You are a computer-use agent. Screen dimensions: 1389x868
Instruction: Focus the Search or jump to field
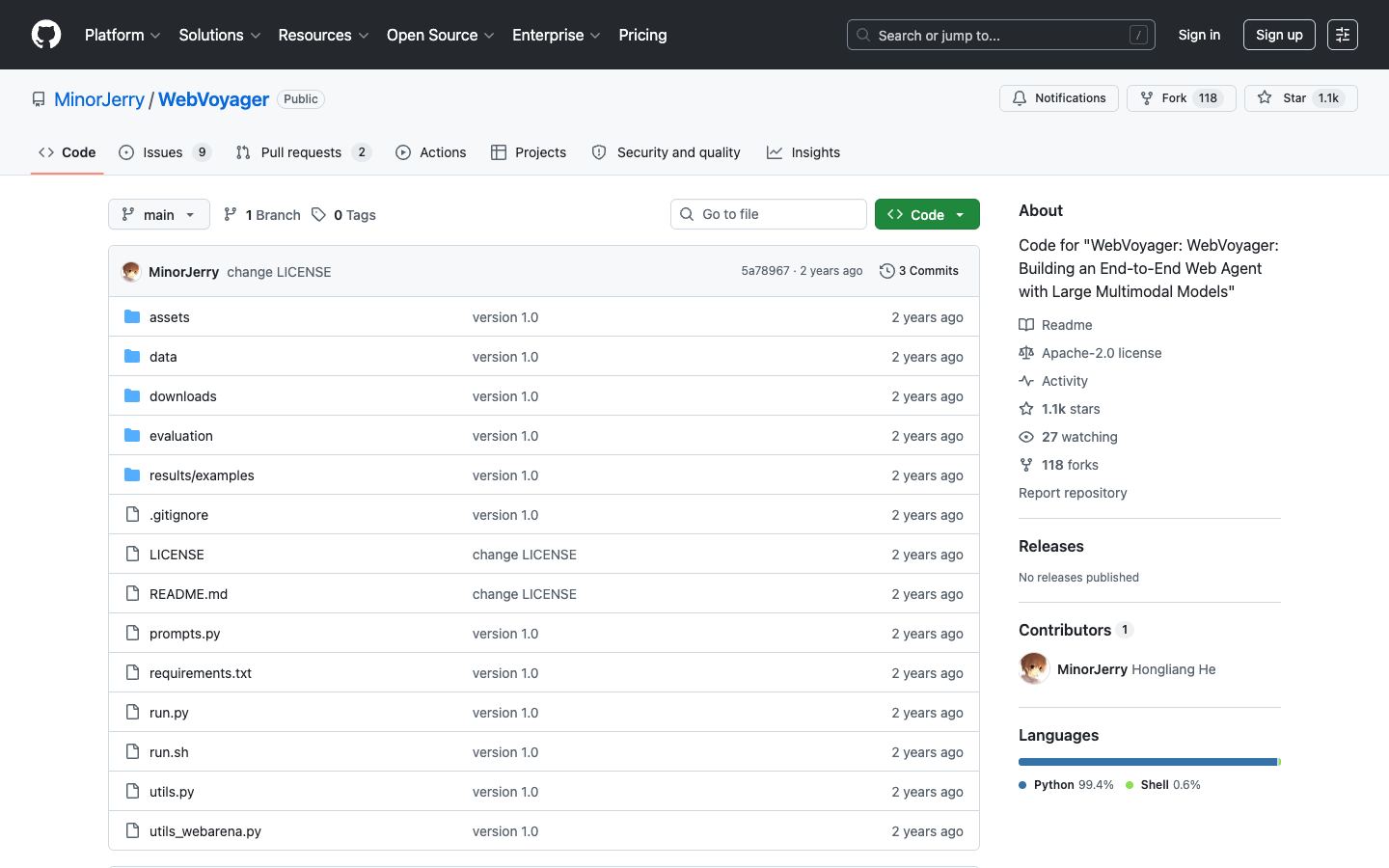point(1001,35)
